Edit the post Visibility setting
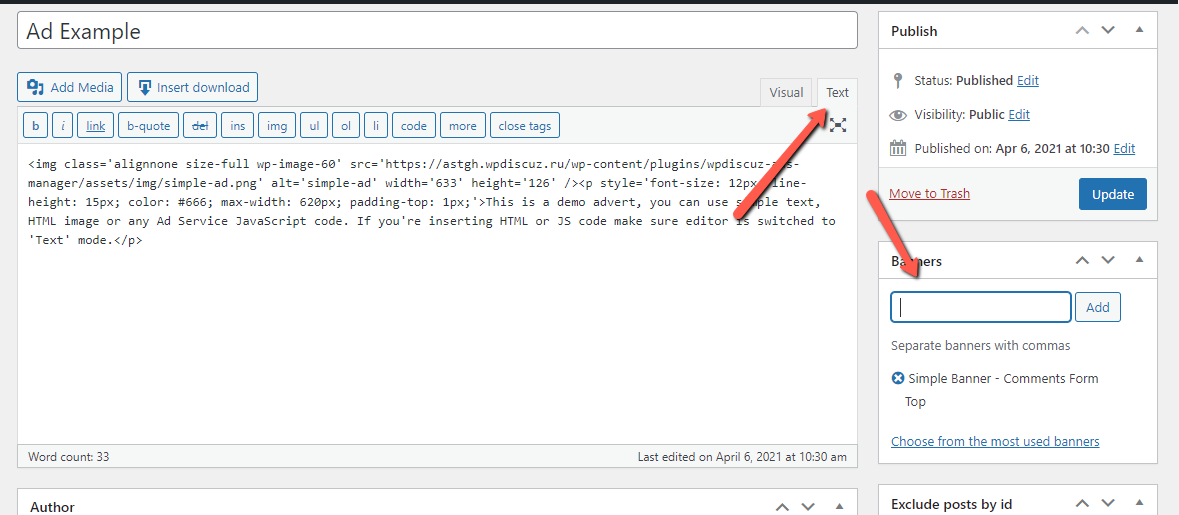The height and width of the screenshot is (515, 1179). (x=1019, y=114)
